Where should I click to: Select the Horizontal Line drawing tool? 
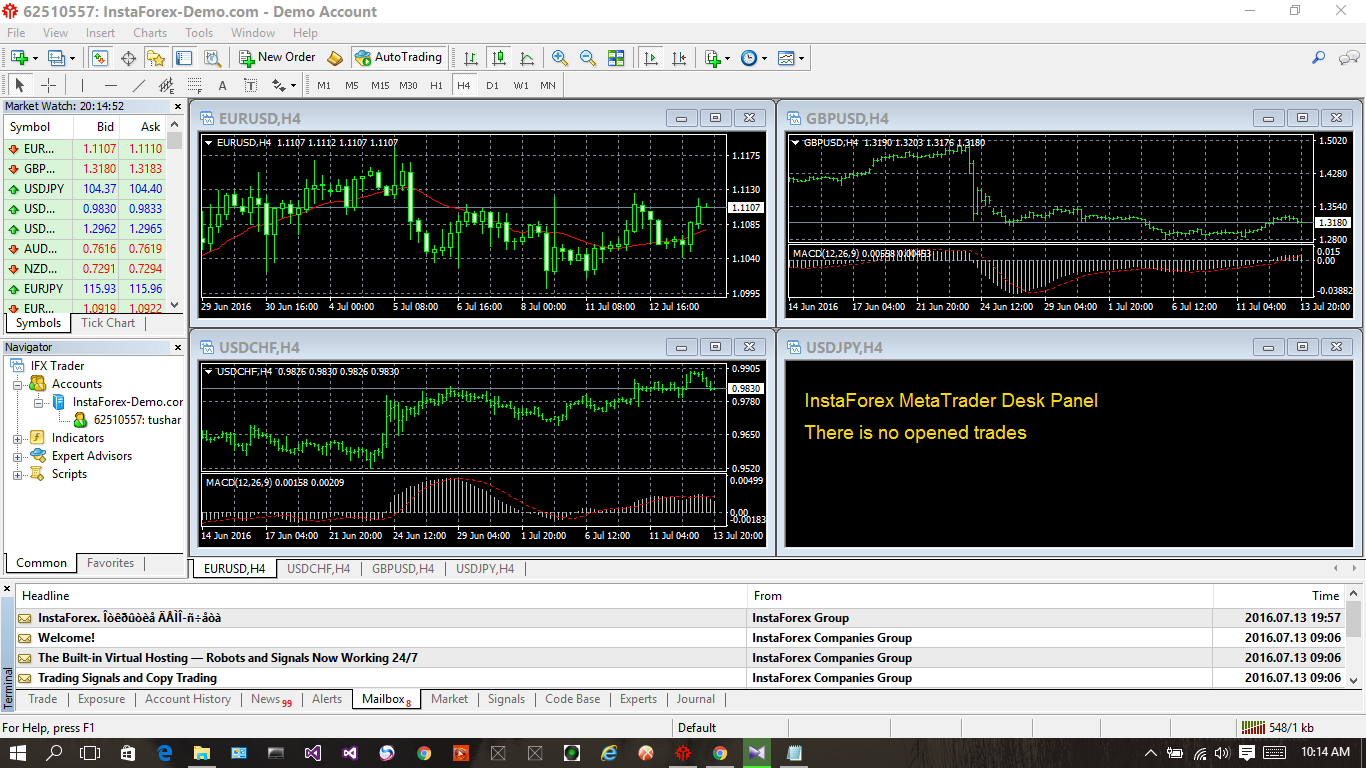tap(111, 85)
